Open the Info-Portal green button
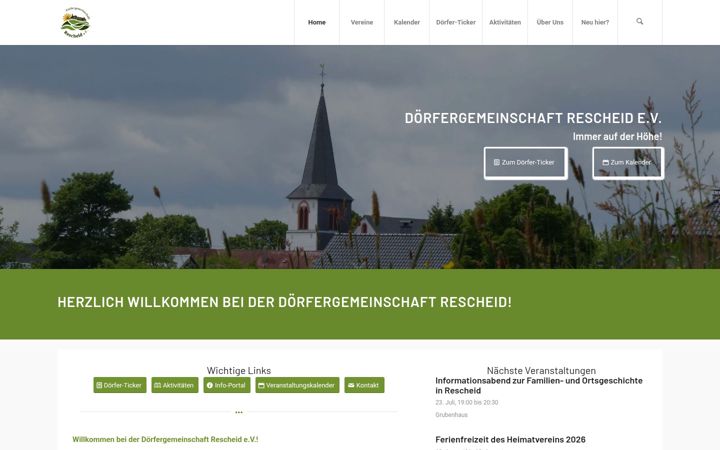 227,385
